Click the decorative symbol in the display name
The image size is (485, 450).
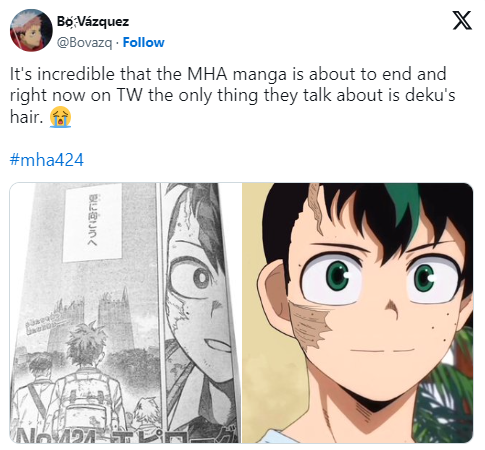pyautogui.click(x=73, y=22)
